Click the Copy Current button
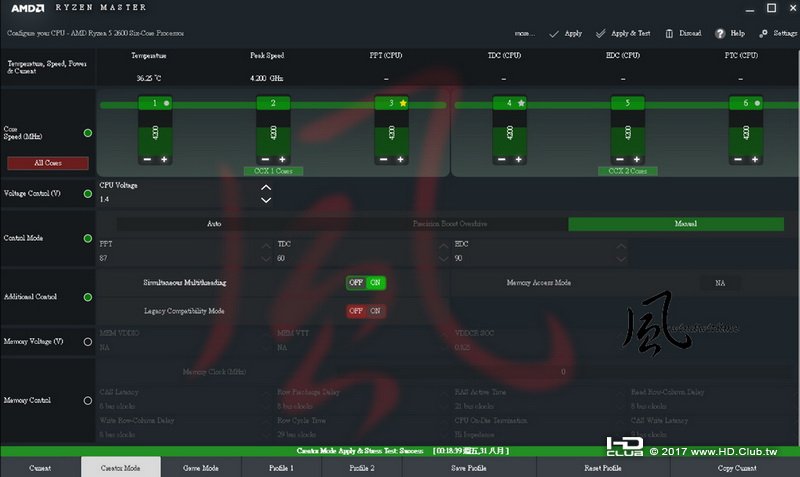This screenshot has height=477, width=800. 736,467
